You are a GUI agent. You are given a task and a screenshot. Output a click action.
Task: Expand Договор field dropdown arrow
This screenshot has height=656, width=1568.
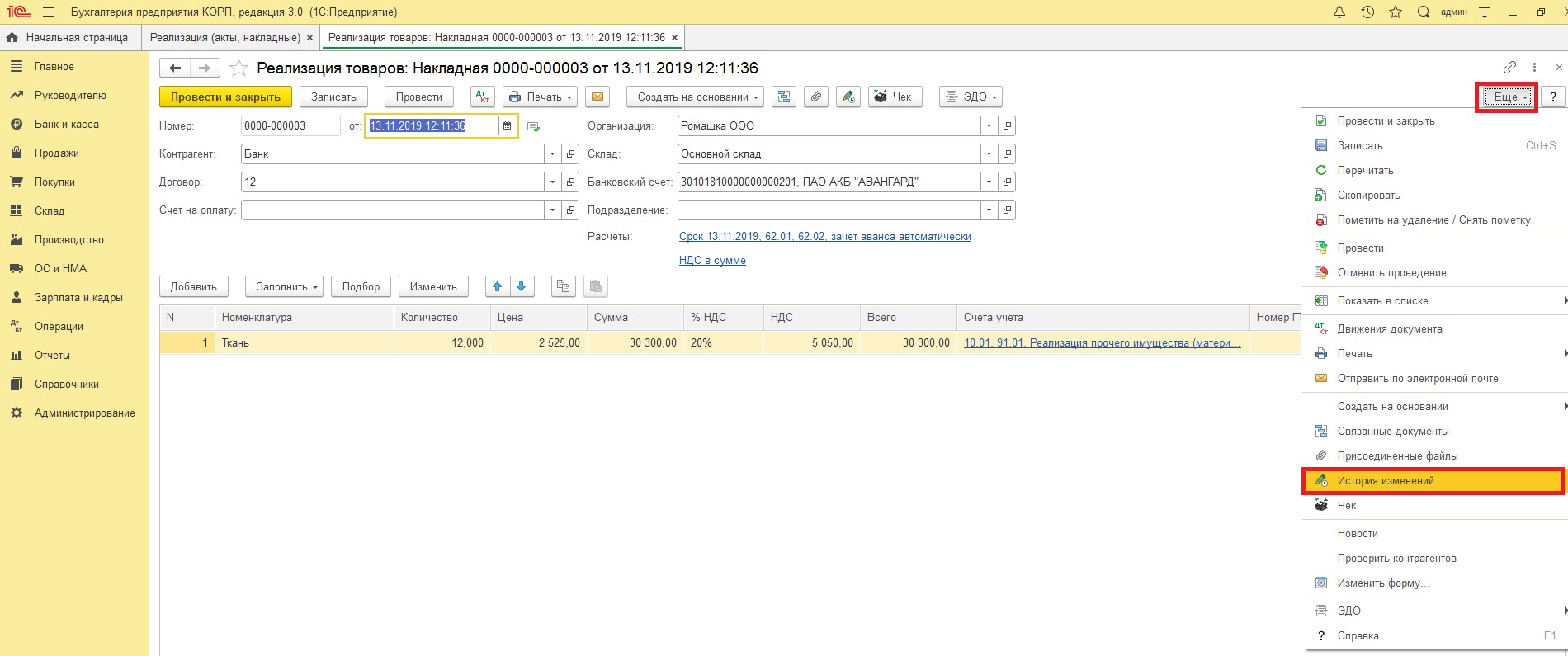[552, 182]
